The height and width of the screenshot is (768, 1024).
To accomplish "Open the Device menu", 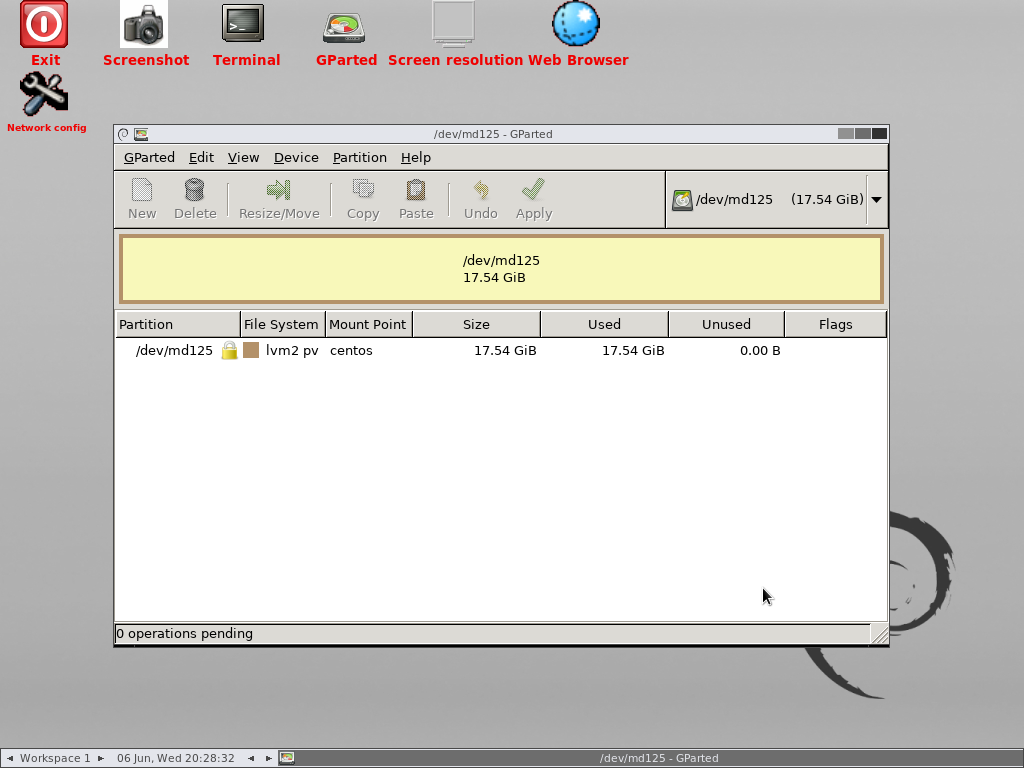I will click(296, 157).
